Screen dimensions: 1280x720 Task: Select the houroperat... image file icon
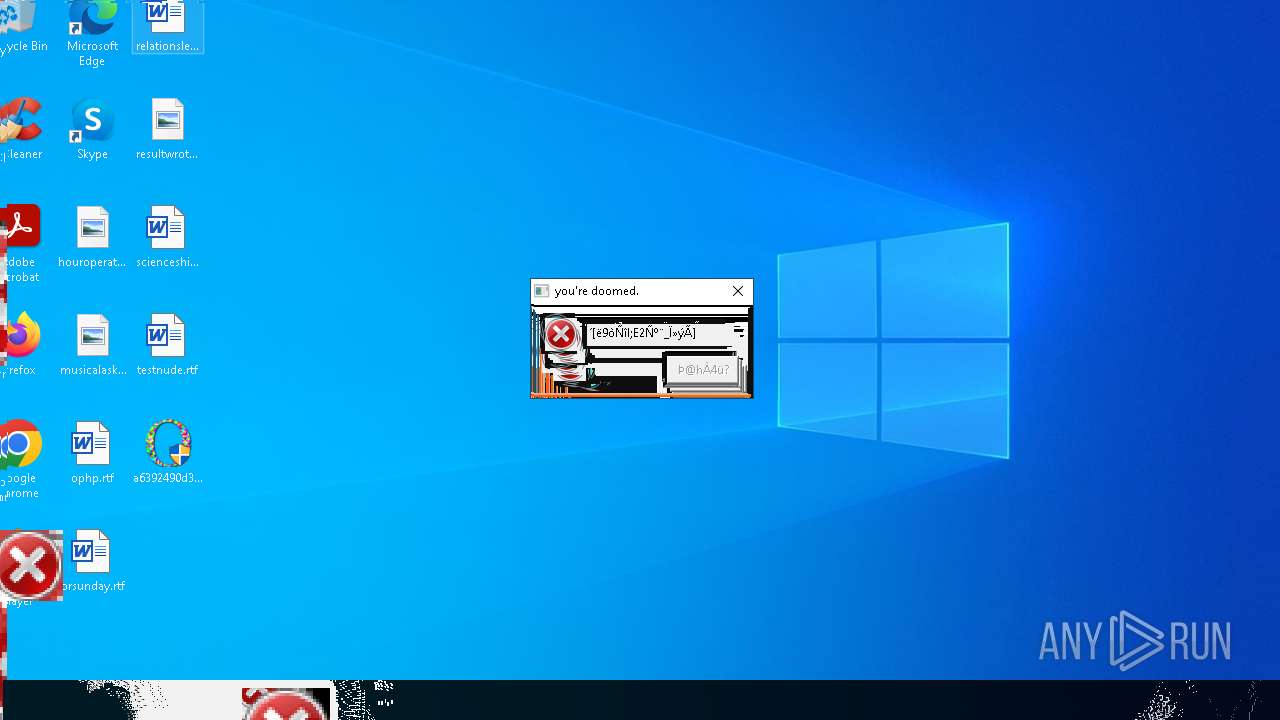point(92,237)
